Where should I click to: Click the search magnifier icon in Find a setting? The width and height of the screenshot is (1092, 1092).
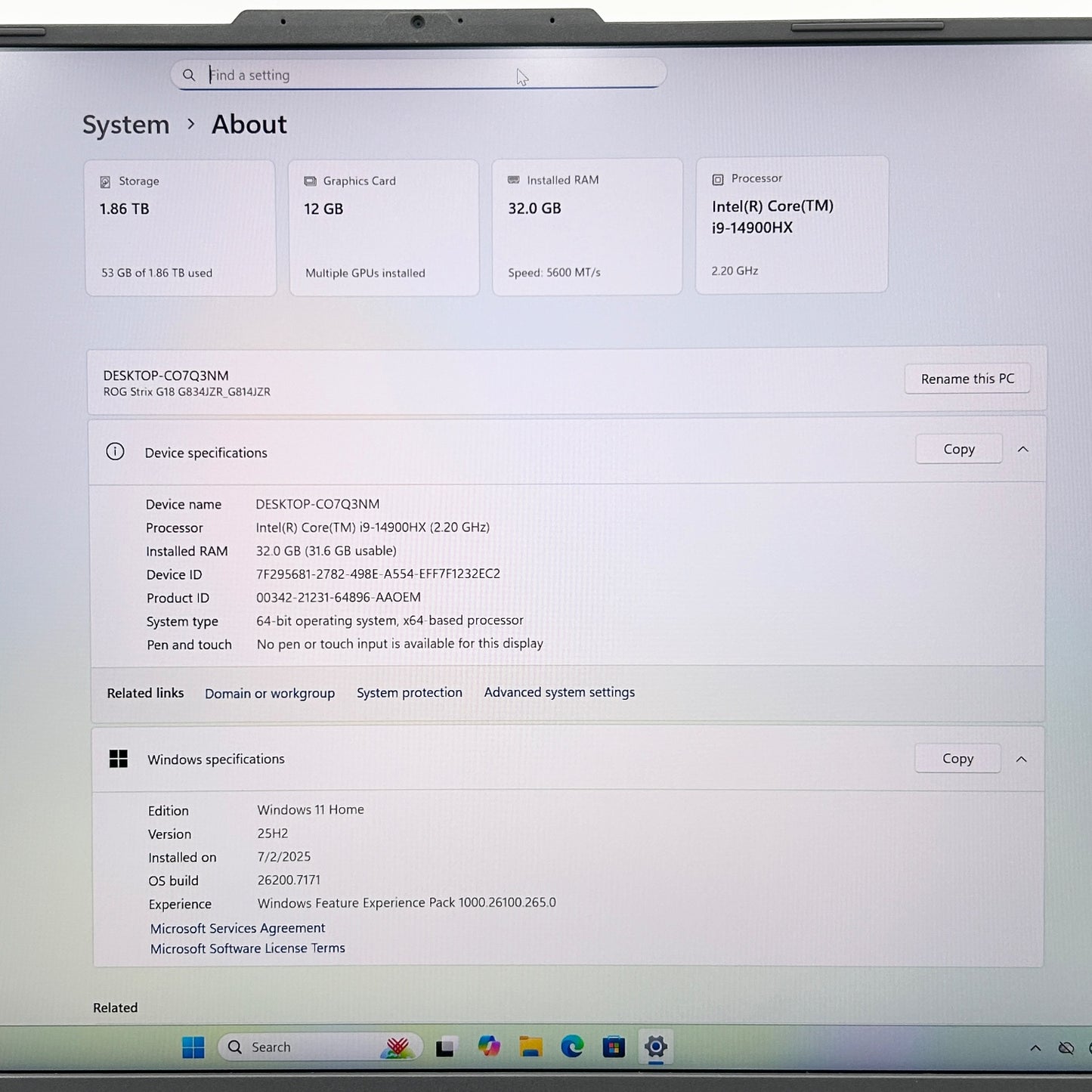pos(189,75)
